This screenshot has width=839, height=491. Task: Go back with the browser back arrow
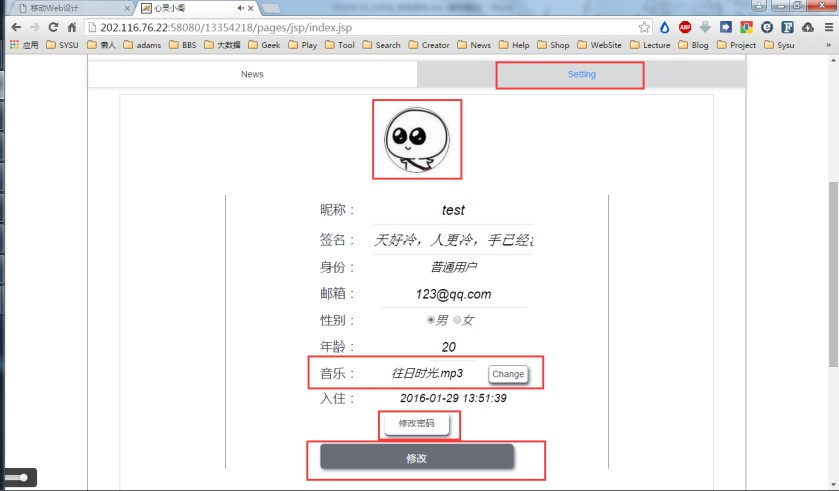coord(16,27)
